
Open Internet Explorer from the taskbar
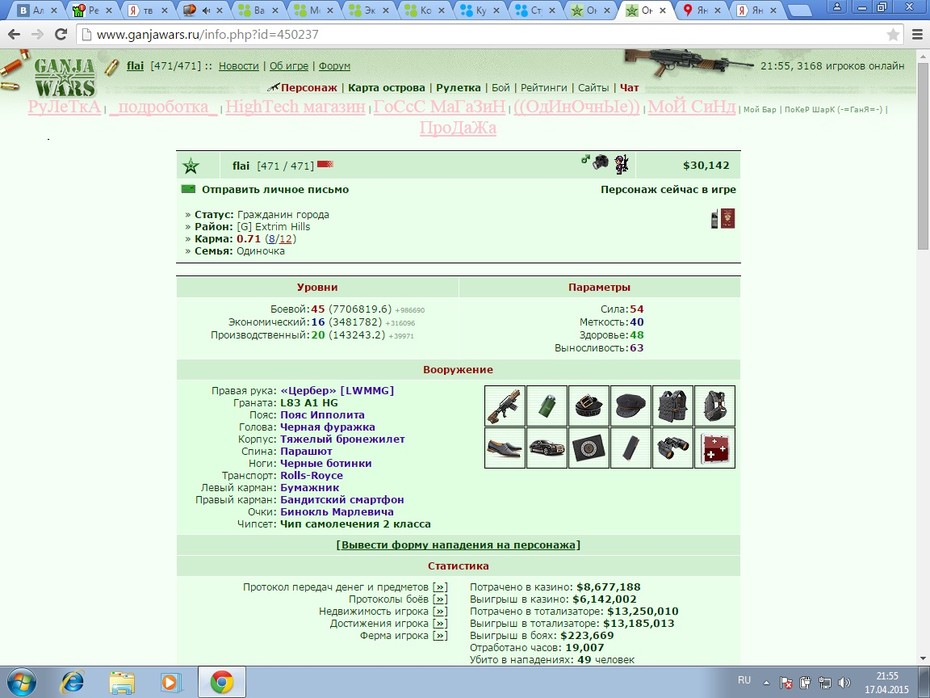72,683
